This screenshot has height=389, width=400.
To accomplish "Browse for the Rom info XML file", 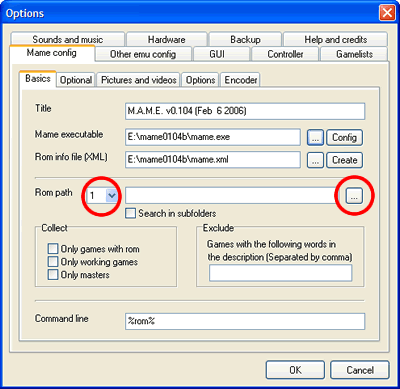I will click(315, 160).
